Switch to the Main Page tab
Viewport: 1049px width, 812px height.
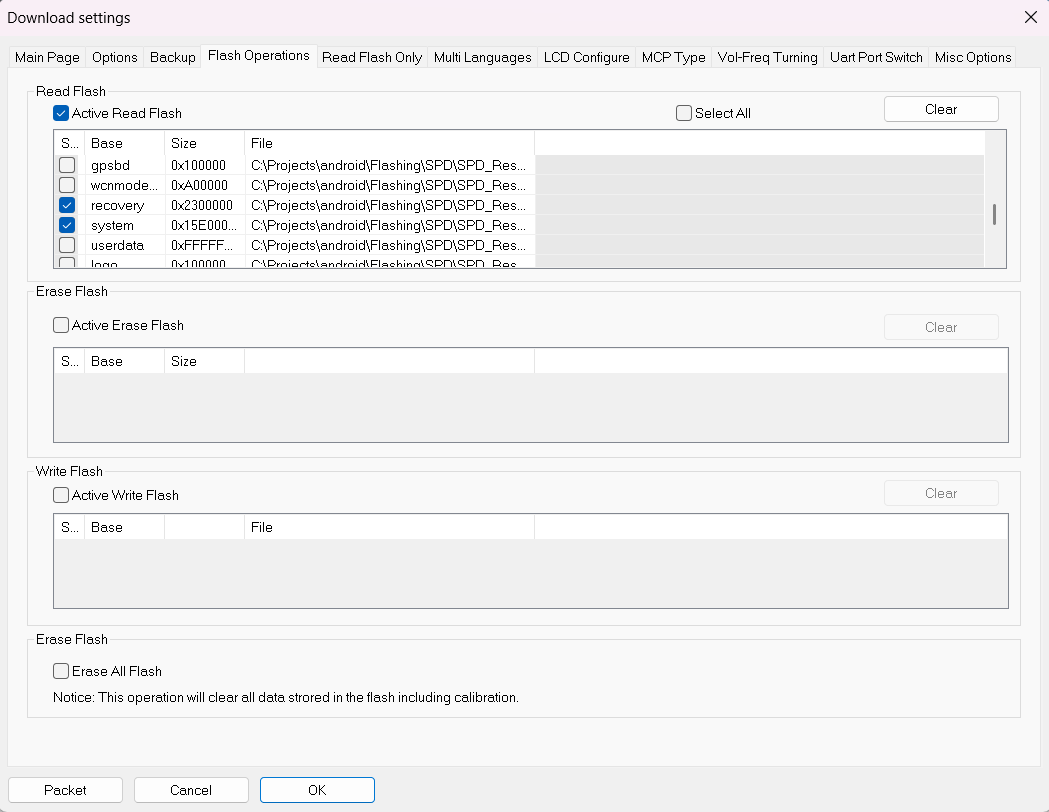(x=47, y=57)
